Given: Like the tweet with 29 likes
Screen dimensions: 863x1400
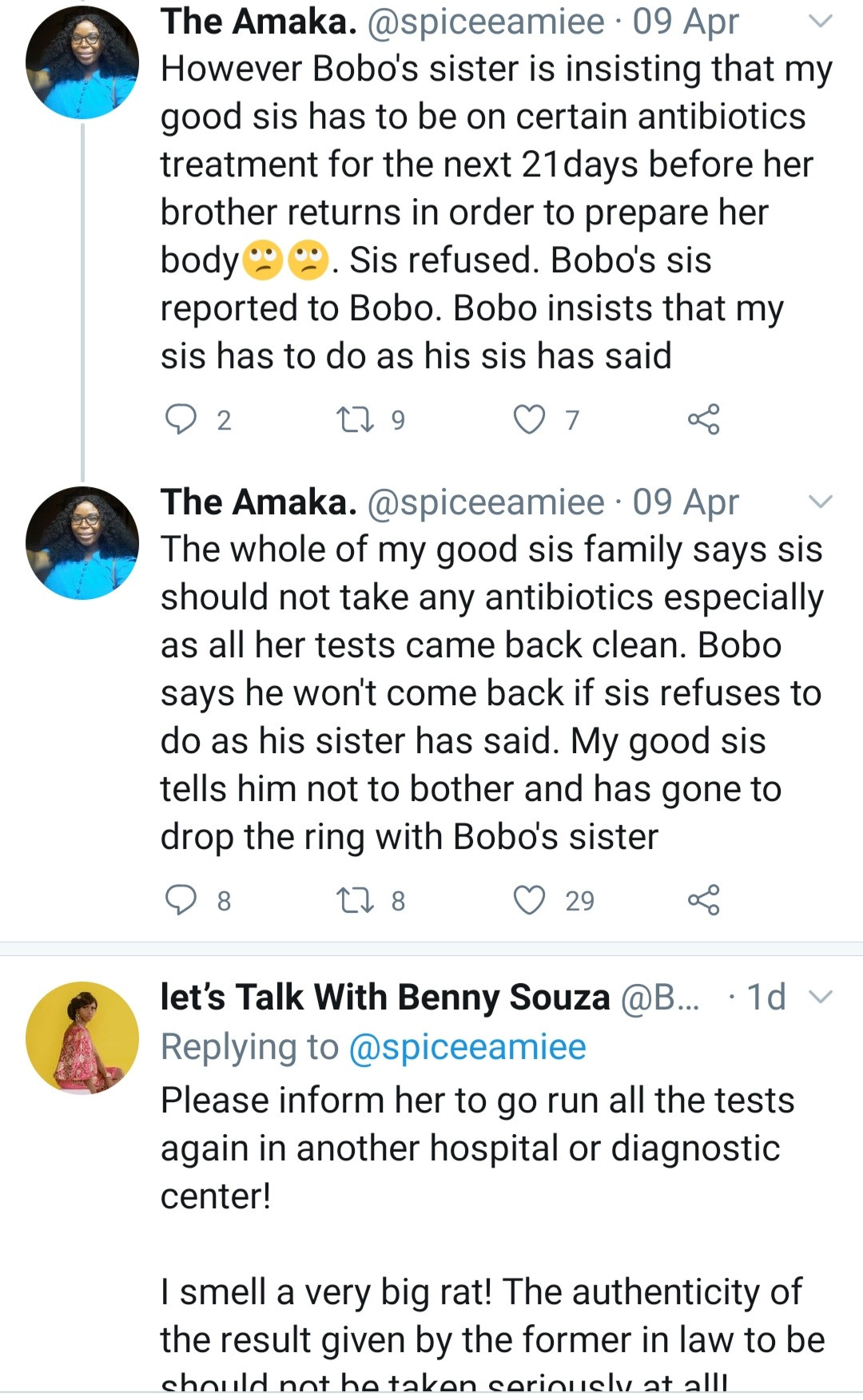Looking at the screenshot, I should click(529, 900).
